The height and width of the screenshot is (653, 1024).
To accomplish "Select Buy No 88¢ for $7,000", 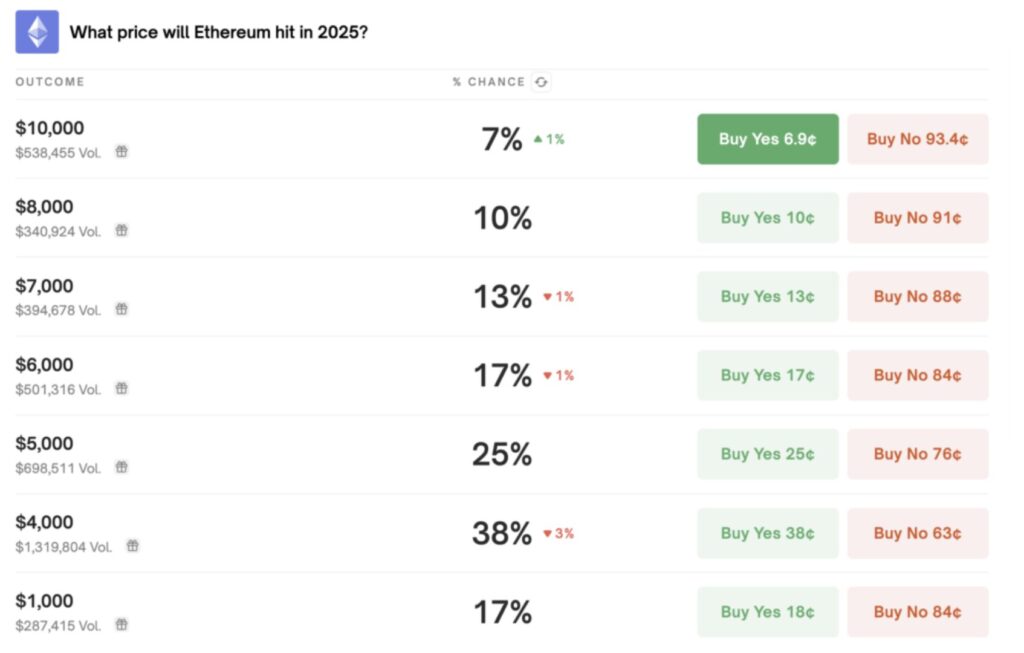I will [917, 297].
